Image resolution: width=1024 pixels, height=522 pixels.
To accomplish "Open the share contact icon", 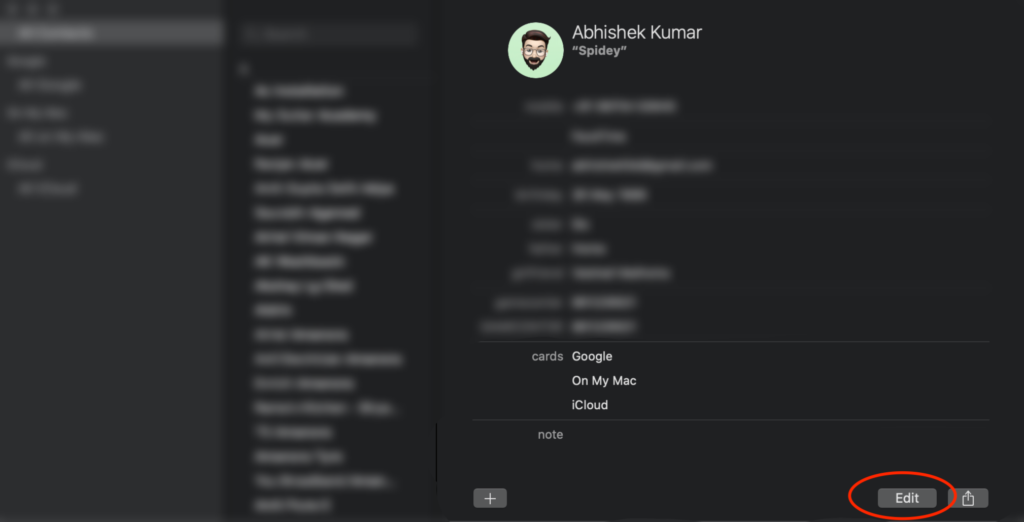I will click(x=968, y=498).
